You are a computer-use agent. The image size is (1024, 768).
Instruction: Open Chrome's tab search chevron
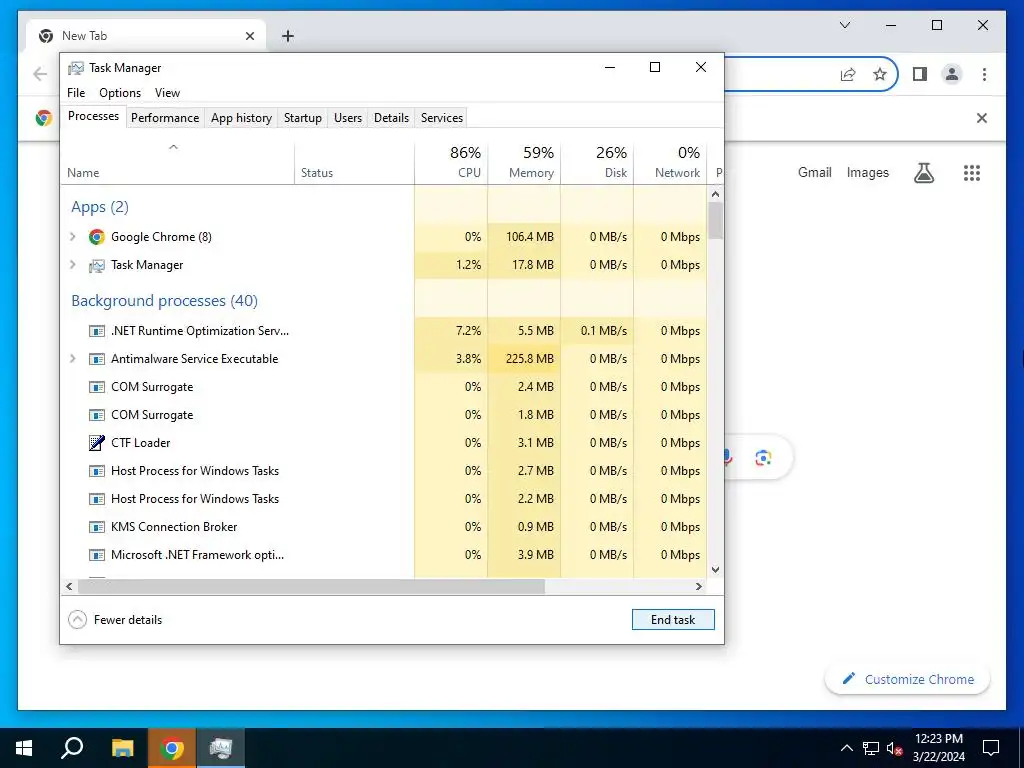[845, 25]
